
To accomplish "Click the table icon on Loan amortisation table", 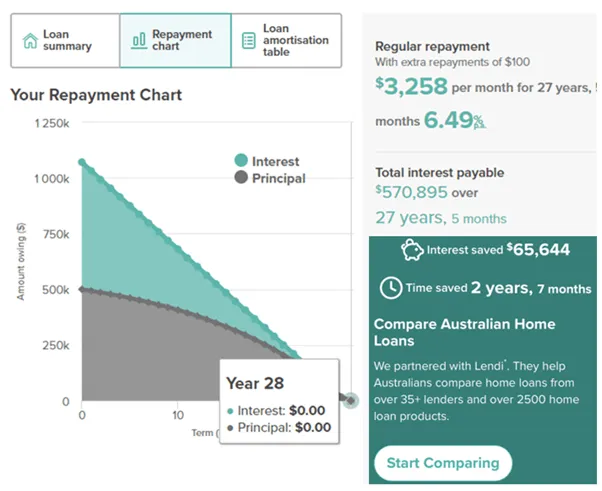I will tap(248, 41).
